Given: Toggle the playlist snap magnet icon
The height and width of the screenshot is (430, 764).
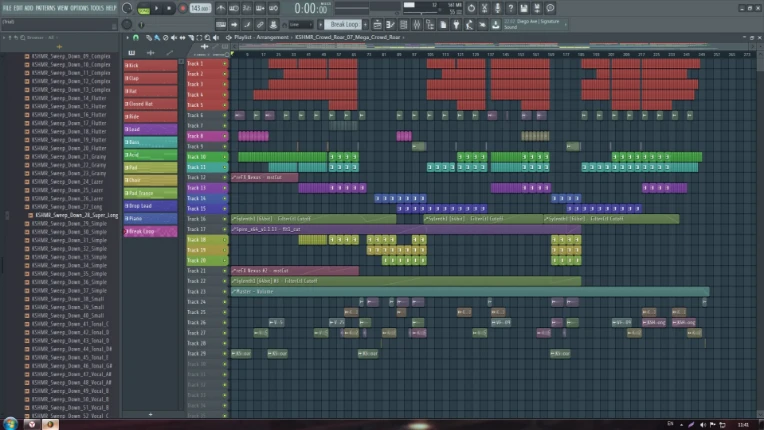Looking at the screenshot, I should (136, 37).
